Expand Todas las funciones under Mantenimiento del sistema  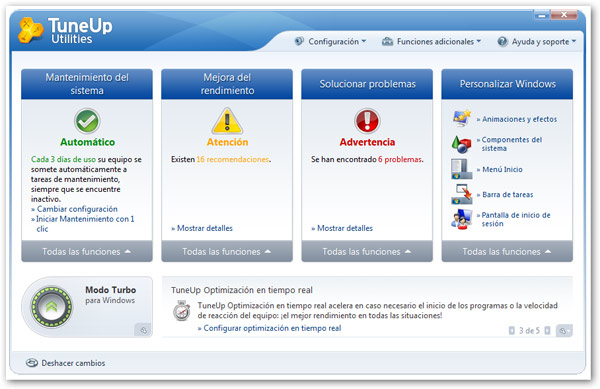tap(87, 251)
